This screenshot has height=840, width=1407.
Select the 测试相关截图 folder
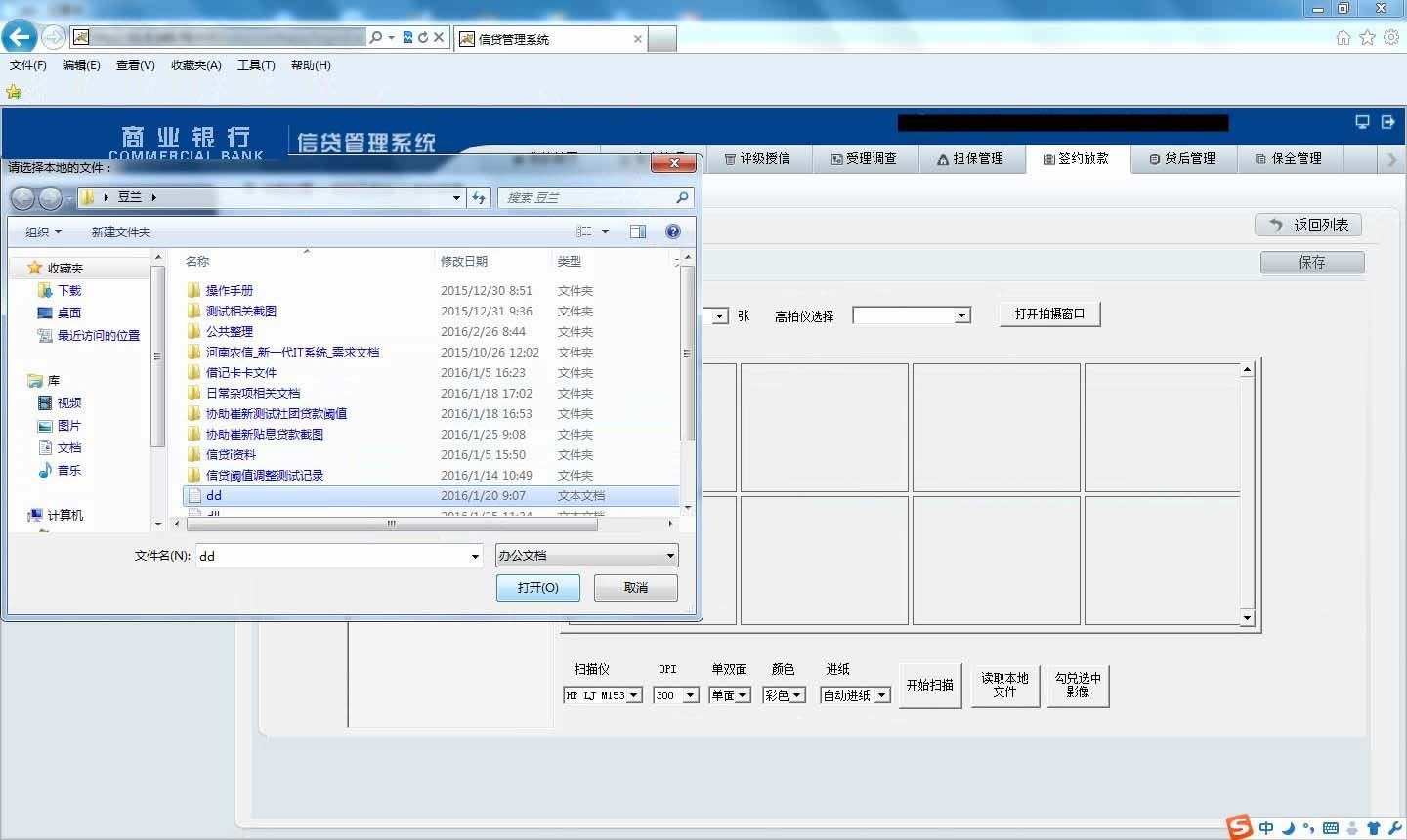tap(241, 312)
